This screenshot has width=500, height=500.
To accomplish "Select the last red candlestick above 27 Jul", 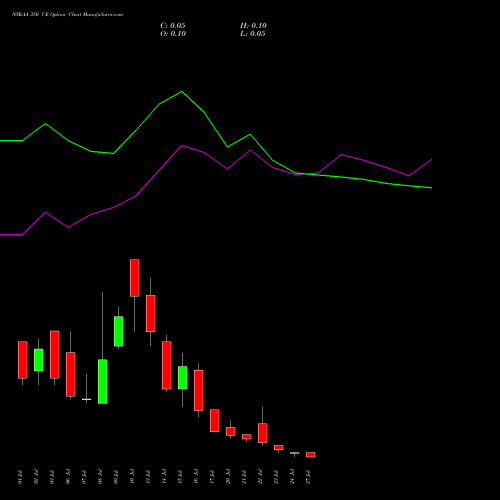I will [311, 455].
